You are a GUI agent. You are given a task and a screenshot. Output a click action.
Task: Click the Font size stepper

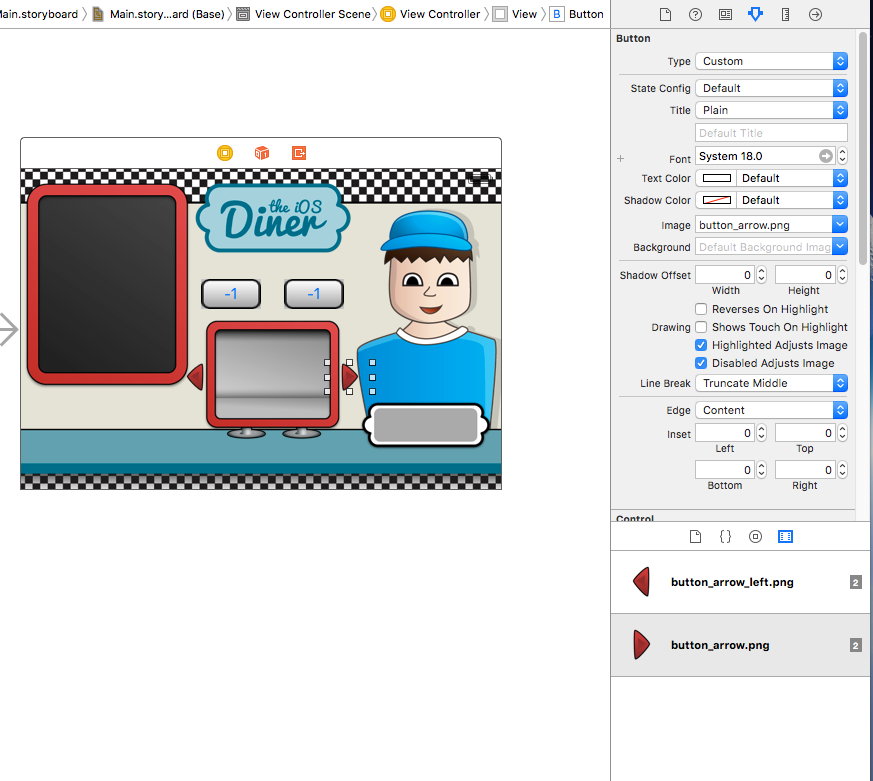click(x=842, y=156)
